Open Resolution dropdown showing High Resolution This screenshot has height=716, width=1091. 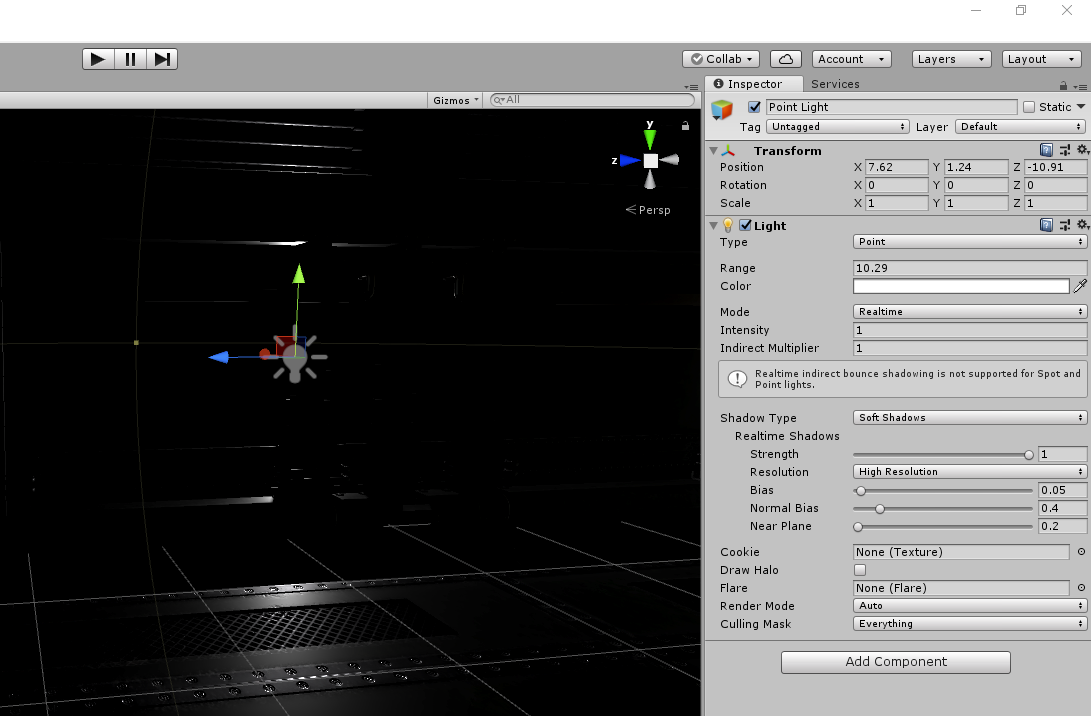coord(970,472)
